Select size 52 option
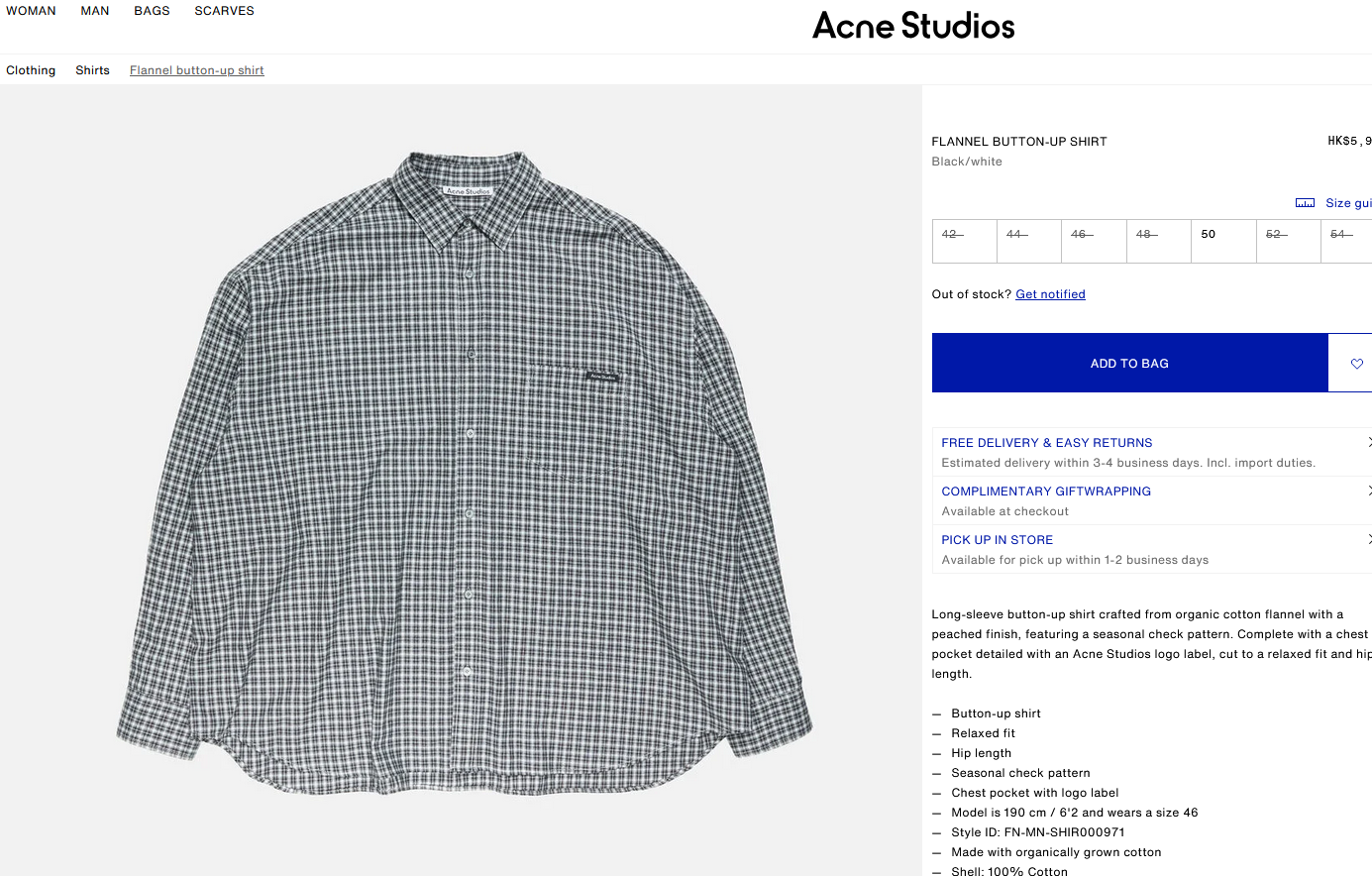1372x876 pixels. point(1287,241)
